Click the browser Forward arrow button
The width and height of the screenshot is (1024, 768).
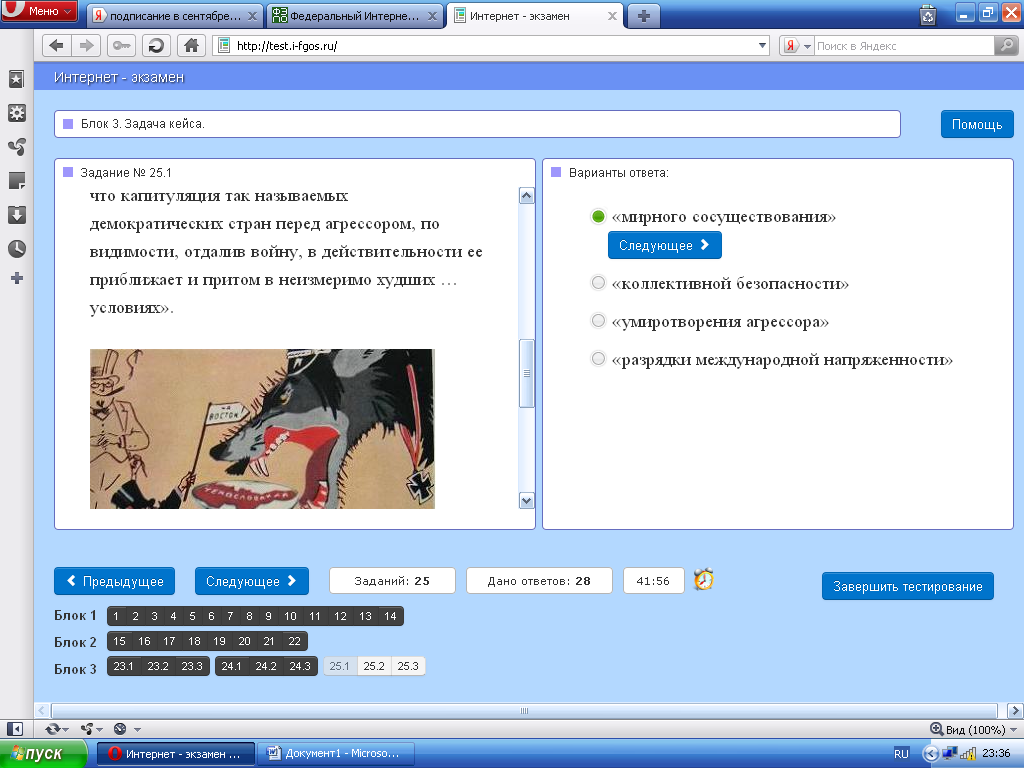(86, 46)
